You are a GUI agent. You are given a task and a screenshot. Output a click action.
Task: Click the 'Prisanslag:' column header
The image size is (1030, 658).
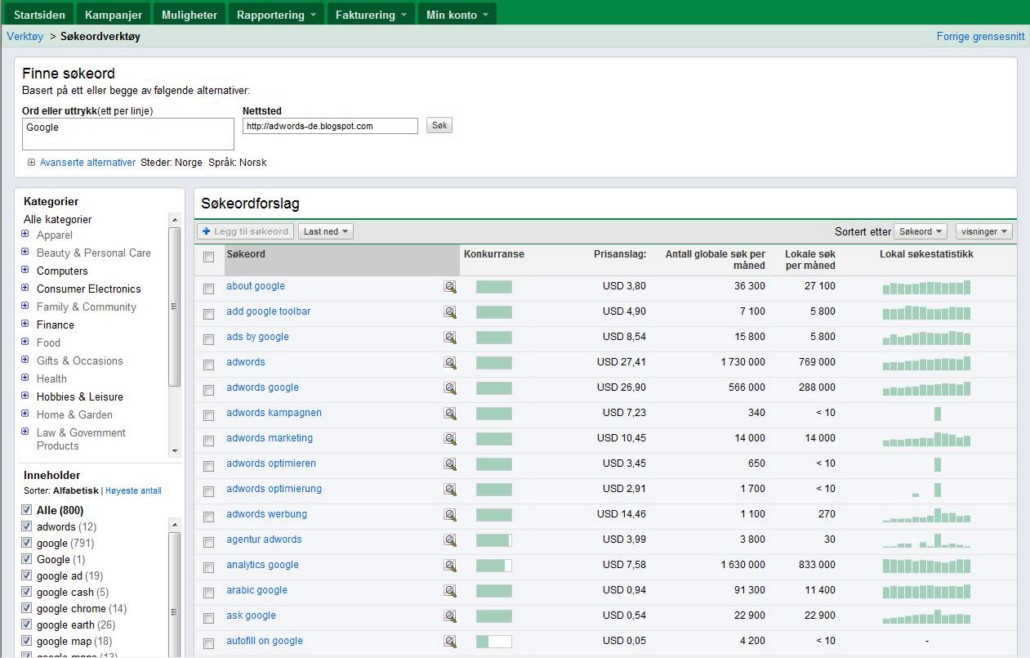coord(619,254)
